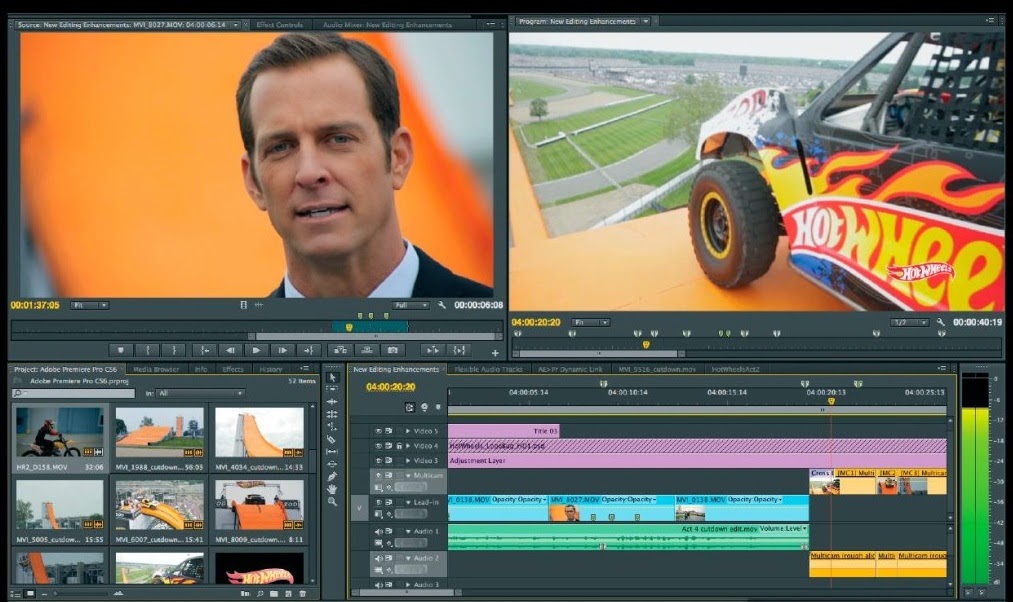Mute Audio 1 track speaker
This screenshot has width=1013, height=602.
coord(379,531)
